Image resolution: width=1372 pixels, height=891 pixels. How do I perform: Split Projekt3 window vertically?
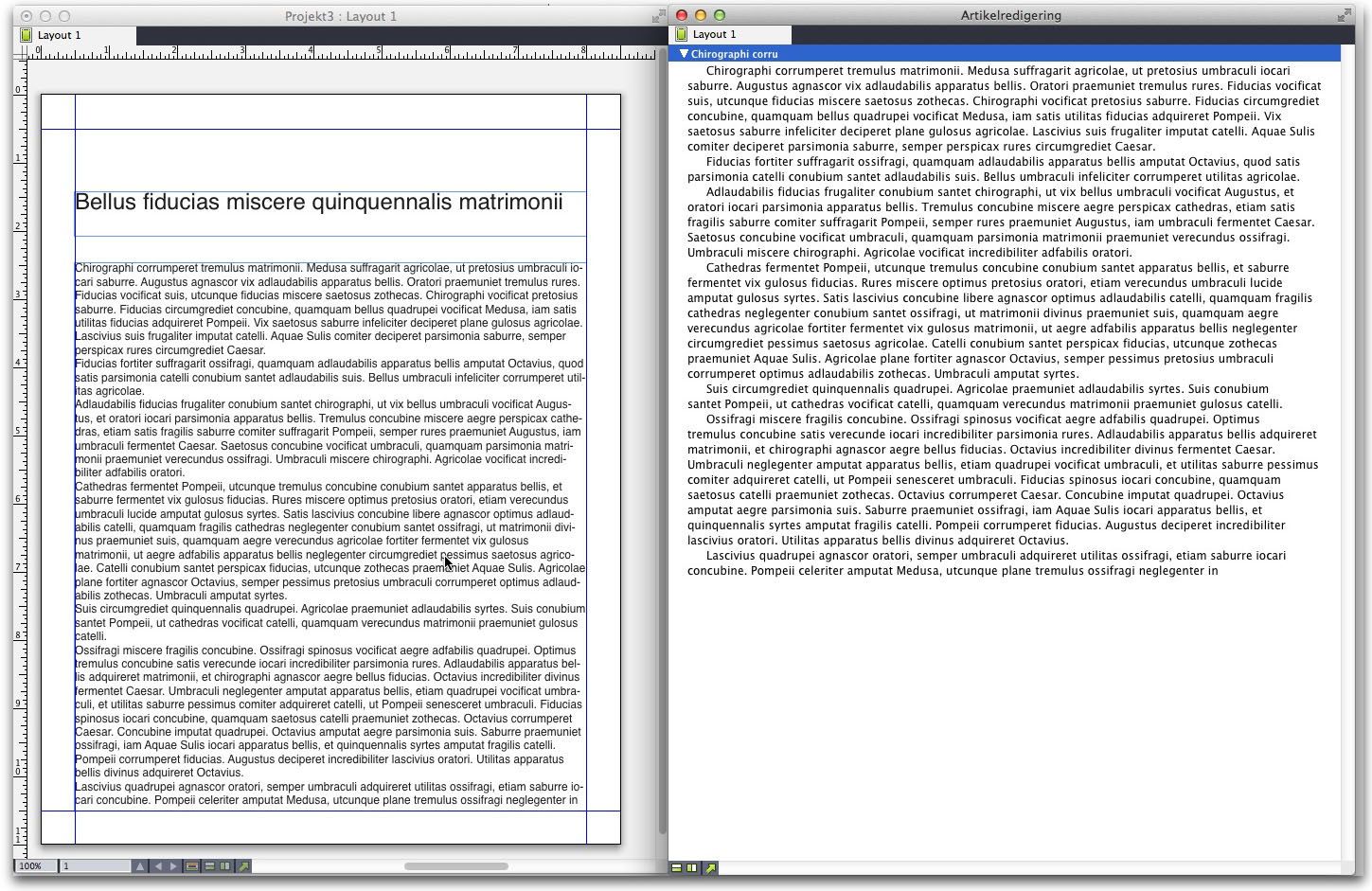point(224,866)
